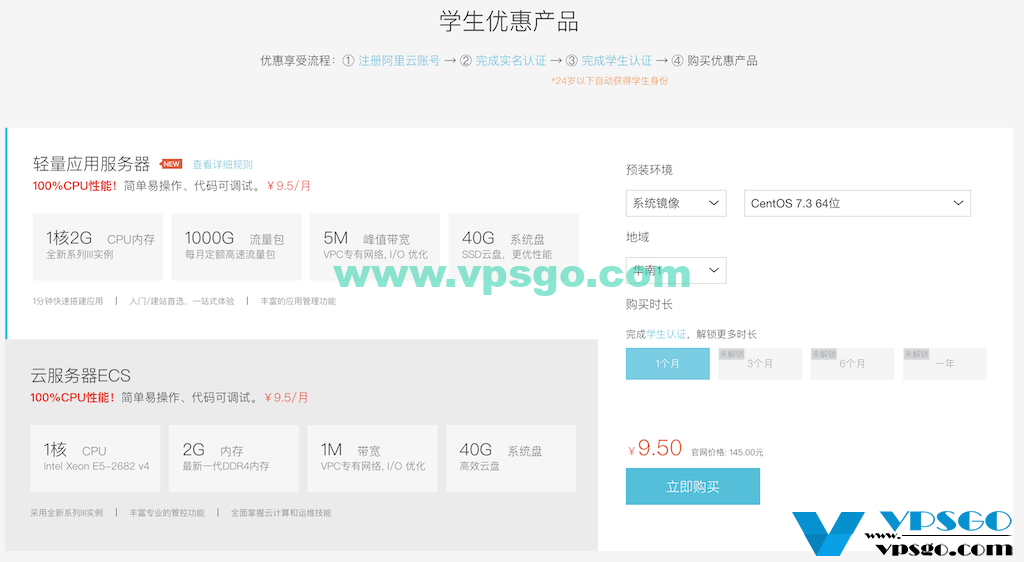Click 官网价格: 145.00元 text
Screen dimensions: 1024x562
(727, 452)
